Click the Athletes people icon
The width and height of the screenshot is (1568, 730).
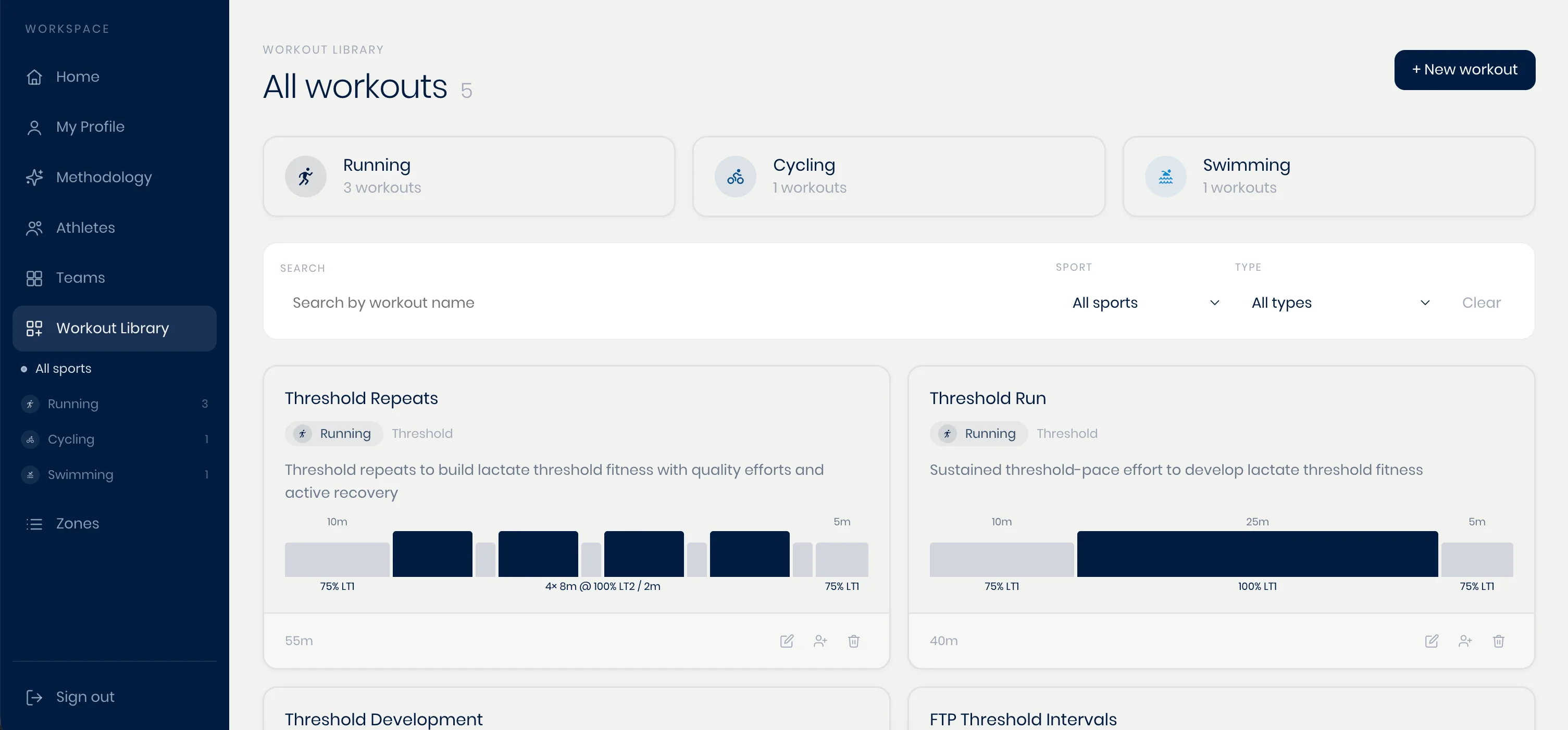tap(34, 228)
